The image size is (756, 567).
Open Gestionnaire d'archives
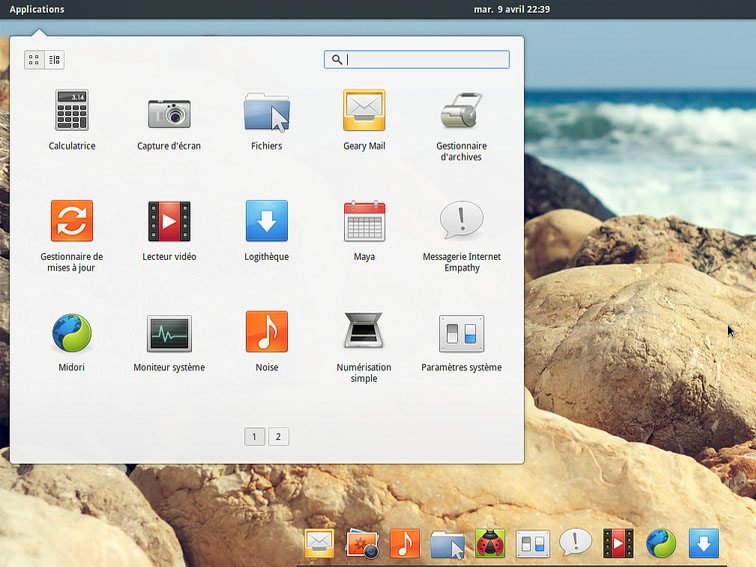461,125
